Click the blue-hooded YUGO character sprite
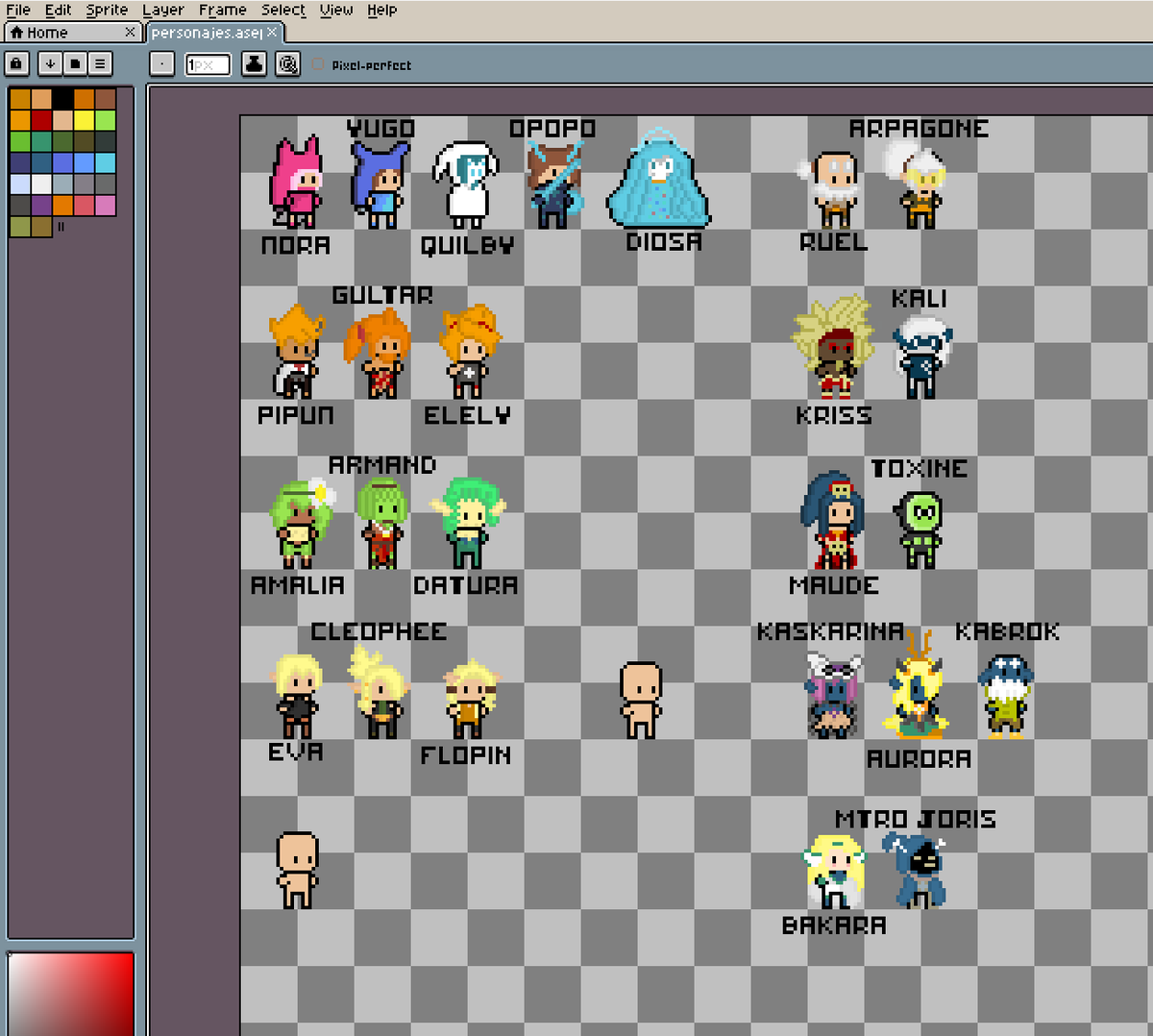The width and height of the screenshot is (1153, 1036). pos(380,184)
